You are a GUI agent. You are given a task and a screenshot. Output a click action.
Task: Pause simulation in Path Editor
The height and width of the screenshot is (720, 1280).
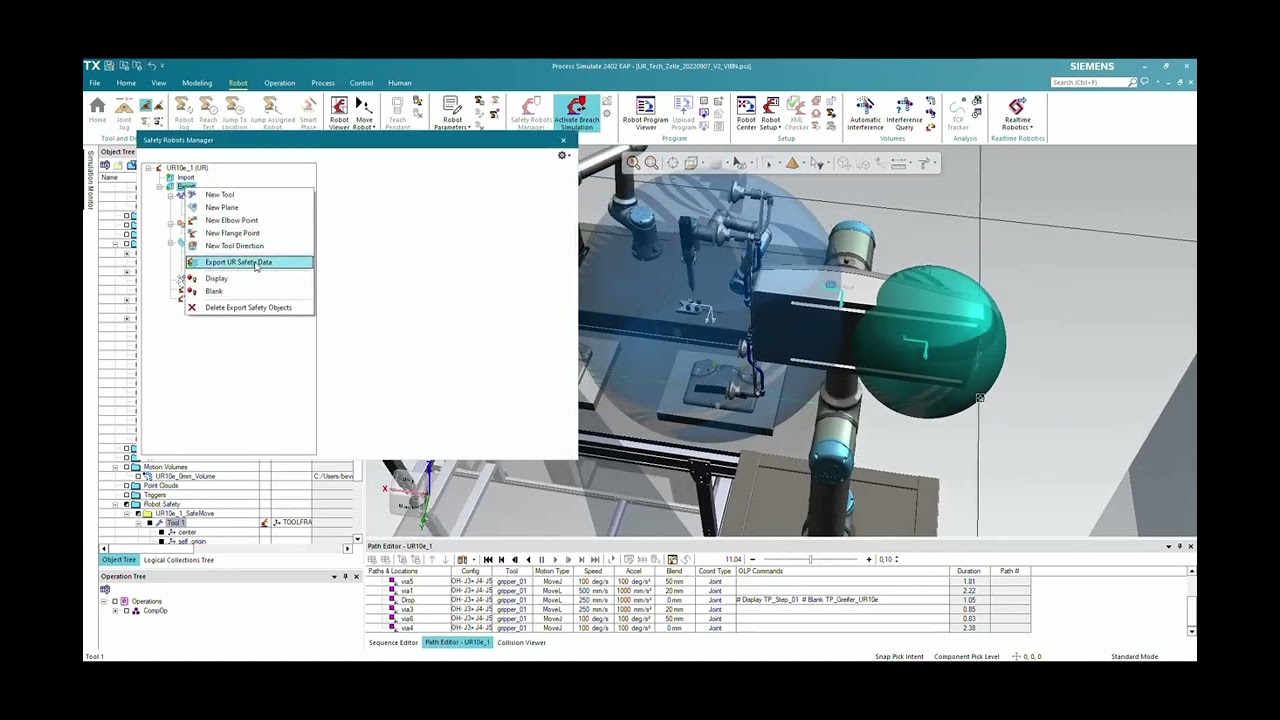pyautogui.click(x=542, y=560)
